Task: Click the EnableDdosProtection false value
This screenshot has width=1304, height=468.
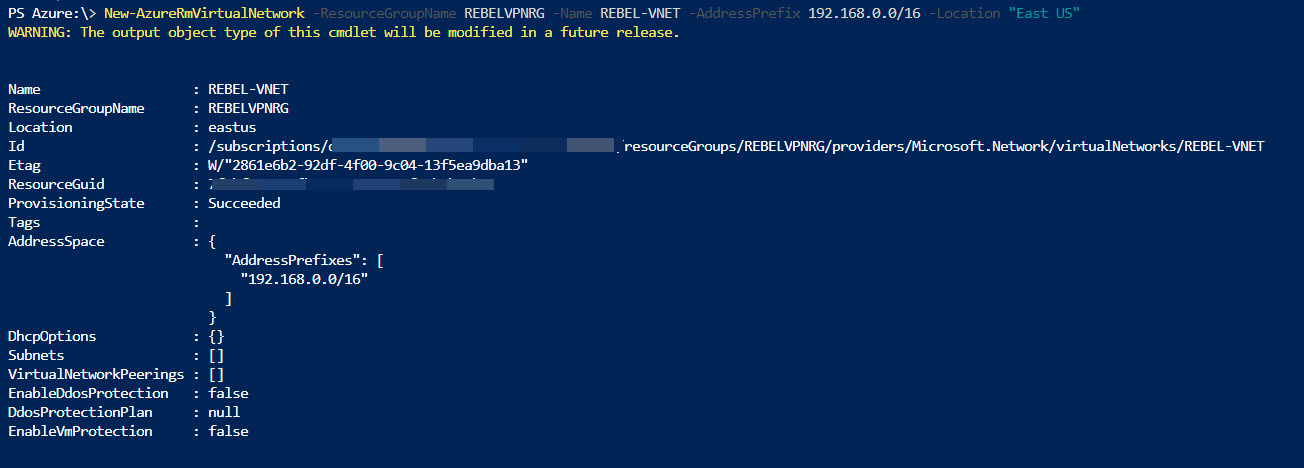Action: 228,393
